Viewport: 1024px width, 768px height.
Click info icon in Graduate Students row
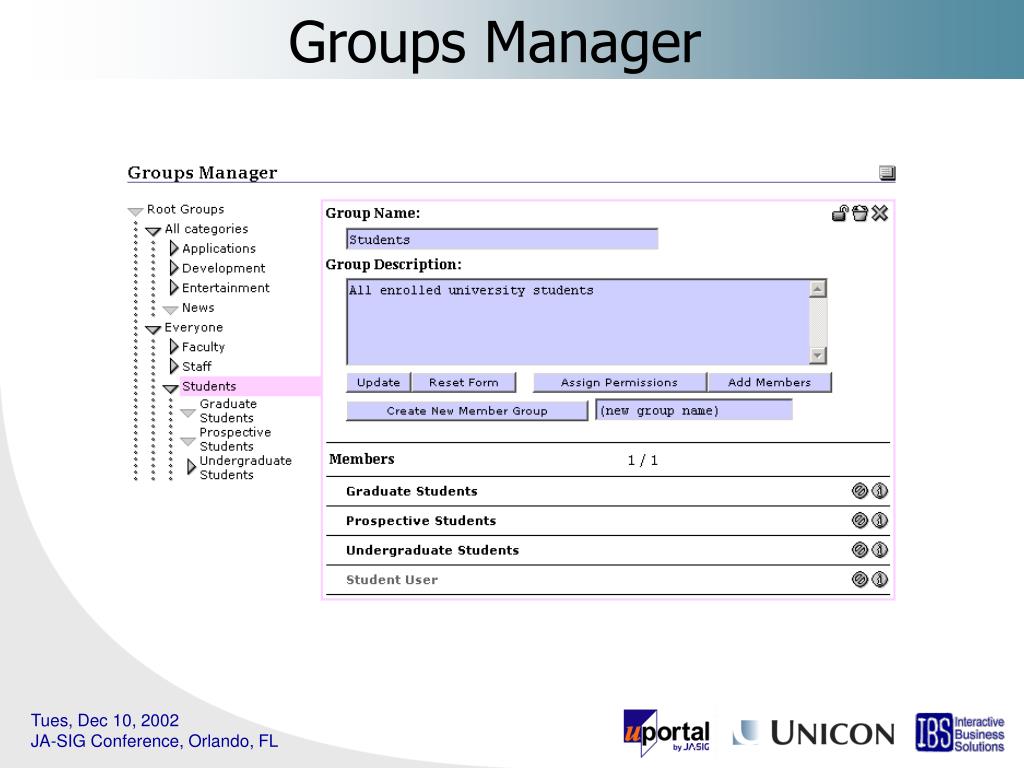880,491
